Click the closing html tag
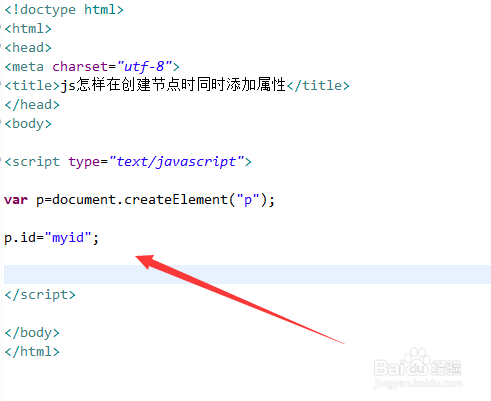Screen dimensions: 491x401 [x=32, y=352]
